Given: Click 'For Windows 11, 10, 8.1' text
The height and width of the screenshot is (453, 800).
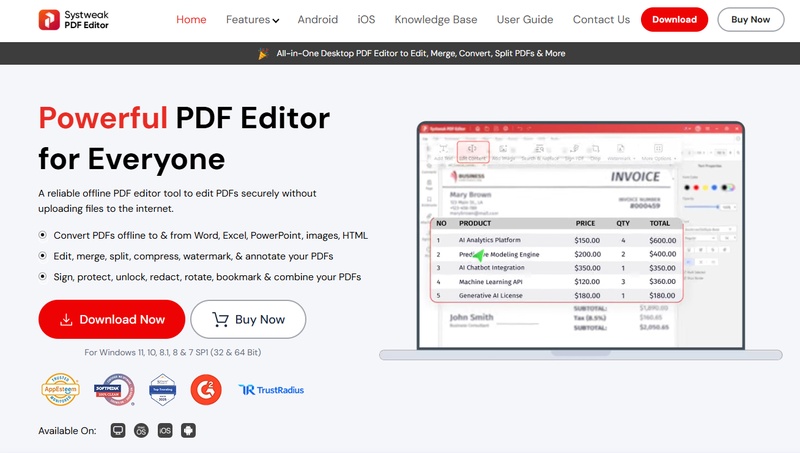Looking at the screenshot, I should pos(172,353).
